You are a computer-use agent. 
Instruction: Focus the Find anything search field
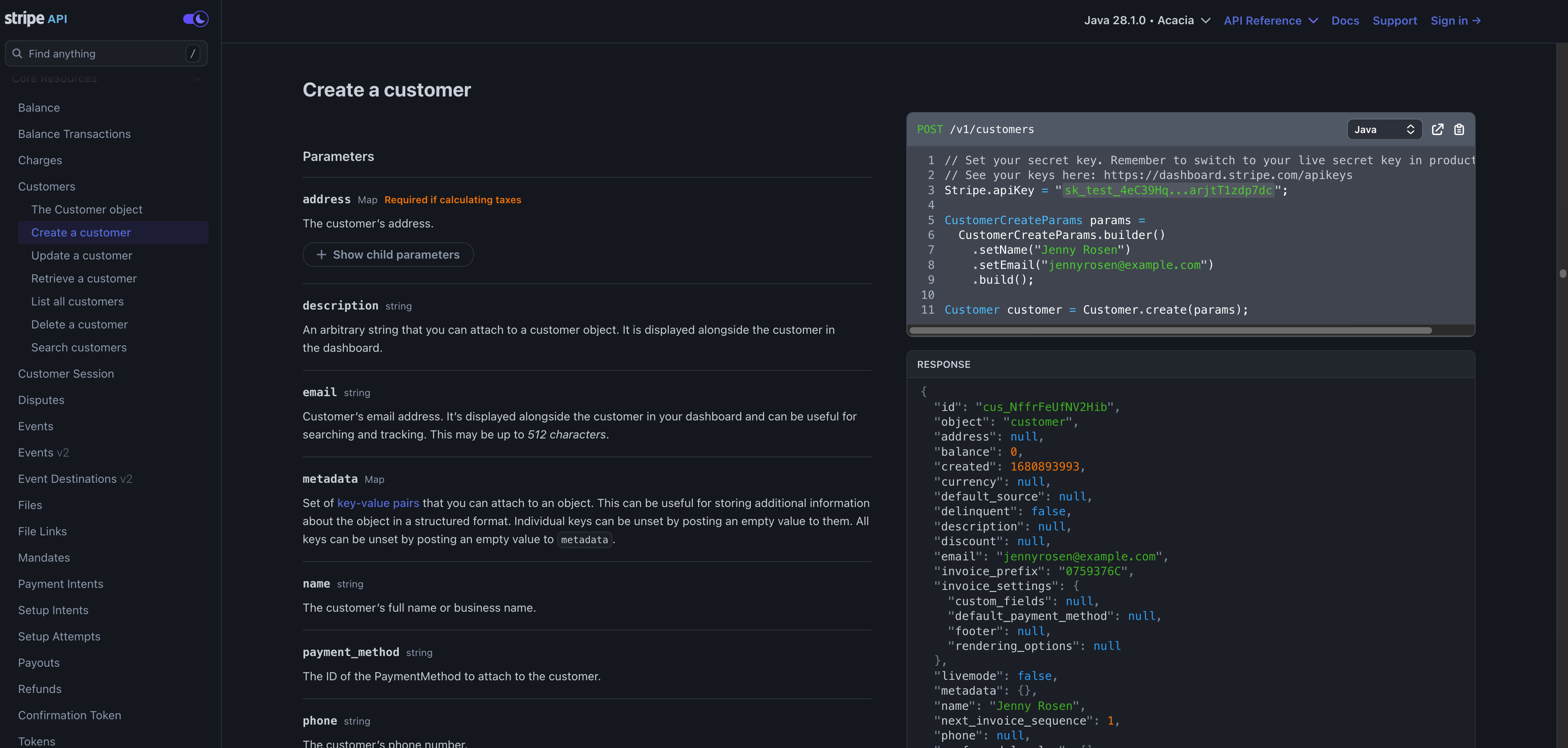[x=106, y=53]
